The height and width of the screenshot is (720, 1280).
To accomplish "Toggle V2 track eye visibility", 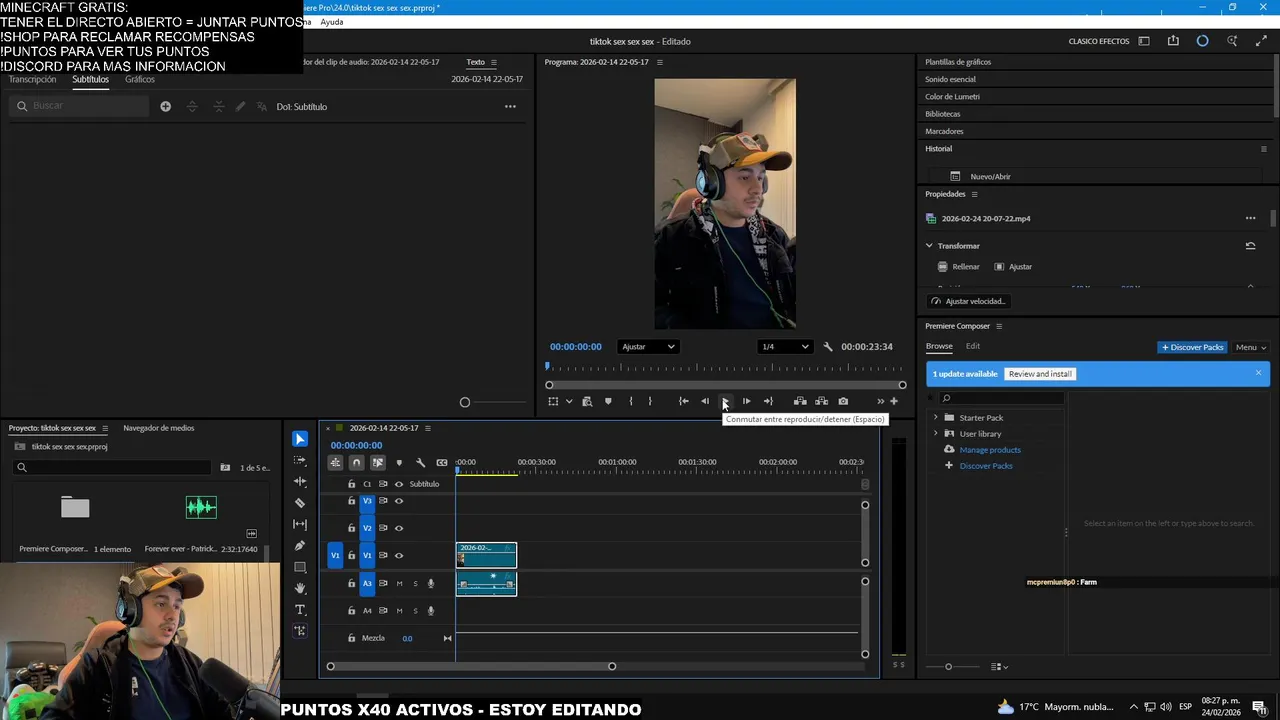I will [399, 528].
